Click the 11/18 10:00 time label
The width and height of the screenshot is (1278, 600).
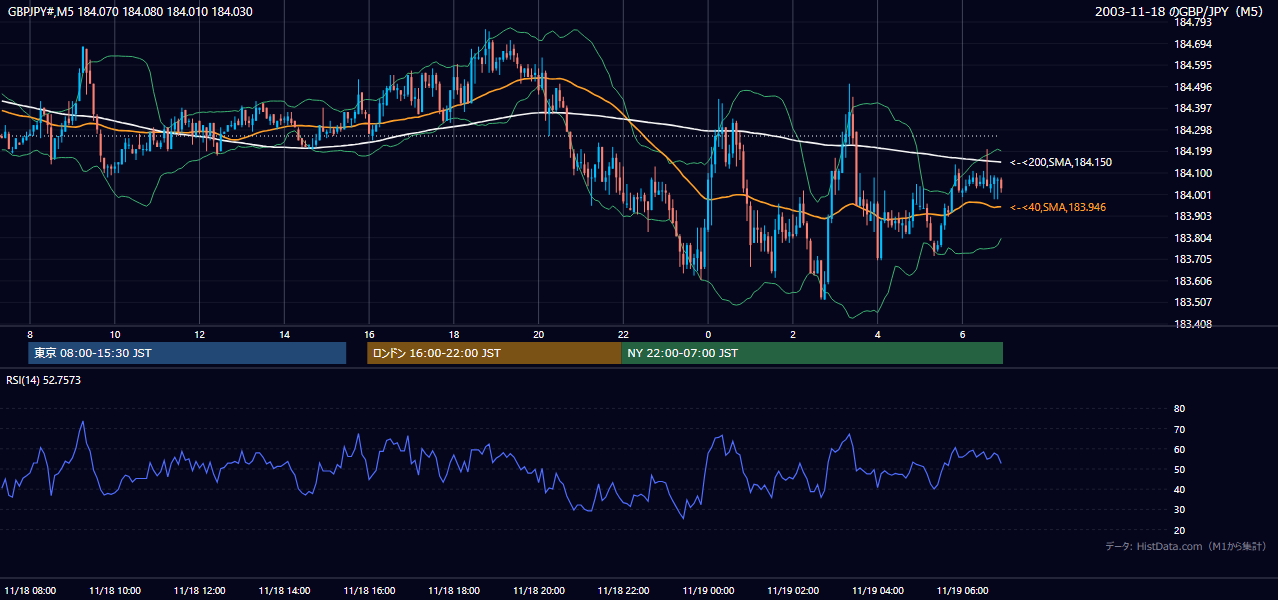click(115, 590)
